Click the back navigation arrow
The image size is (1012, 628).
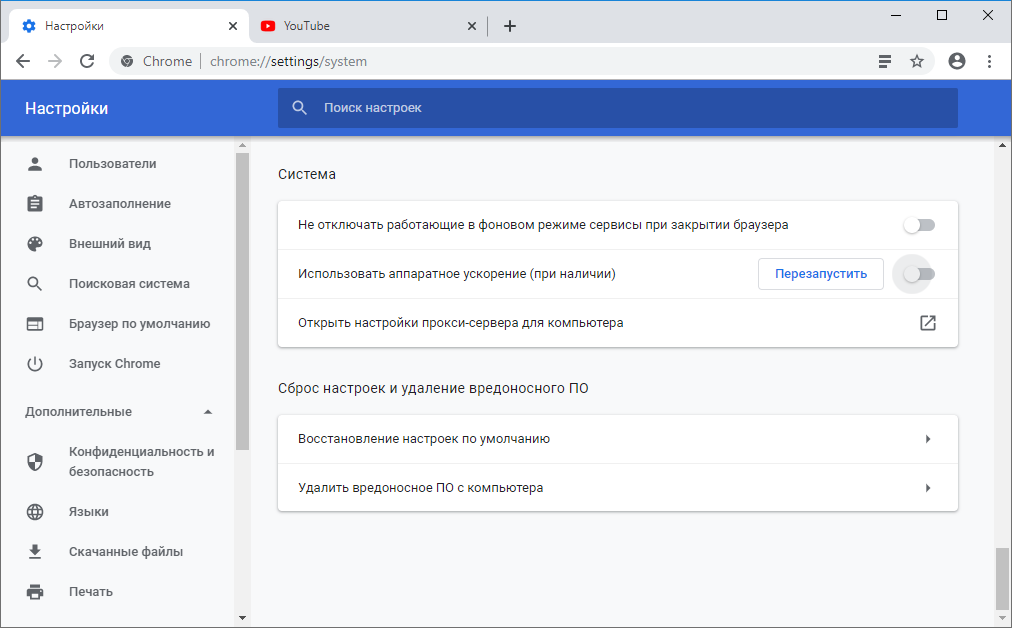pos(23,61)
